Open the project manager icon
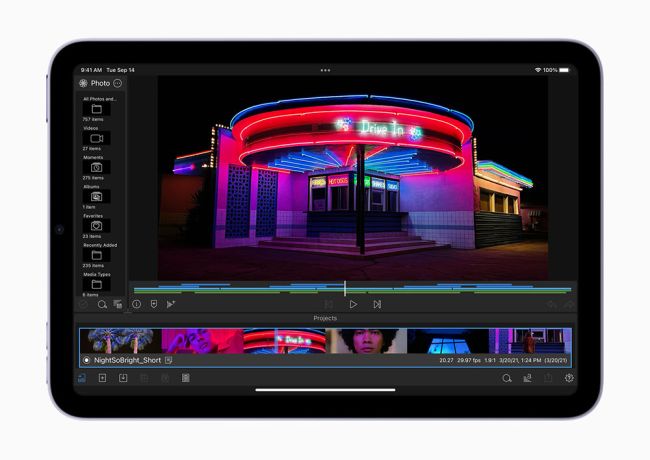 pos(82,378)
